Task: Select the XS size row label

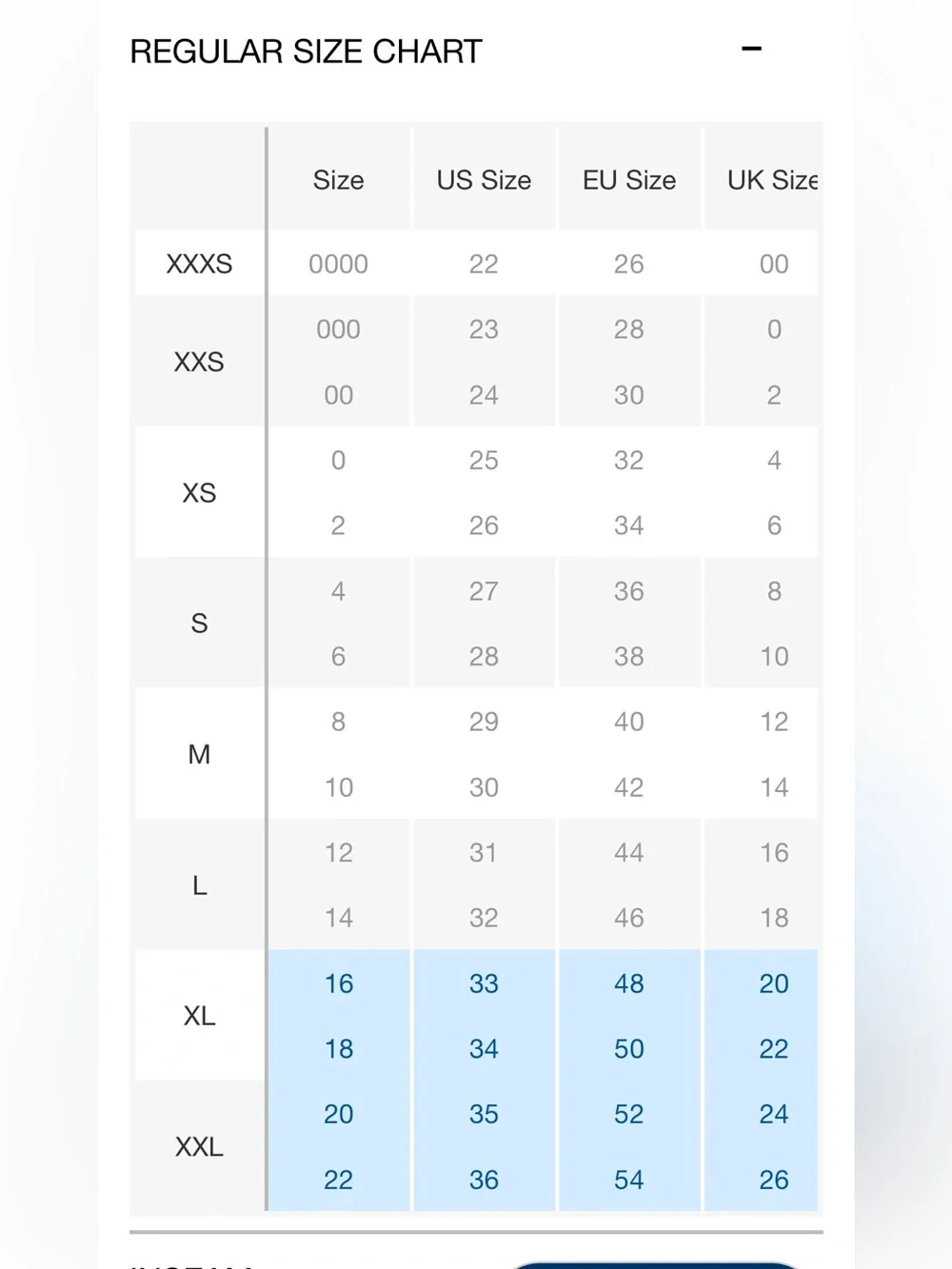Action: click(199, 492)
